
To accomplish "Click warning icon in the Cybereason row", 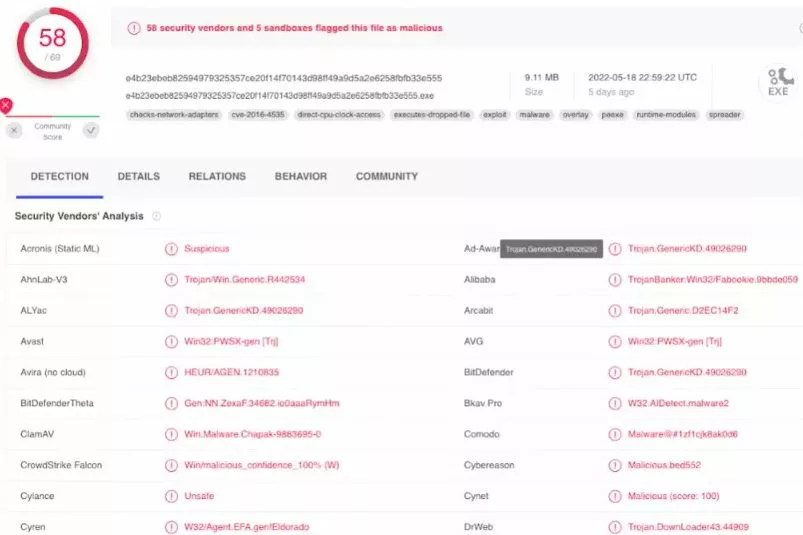I will (x=615, y=465).
